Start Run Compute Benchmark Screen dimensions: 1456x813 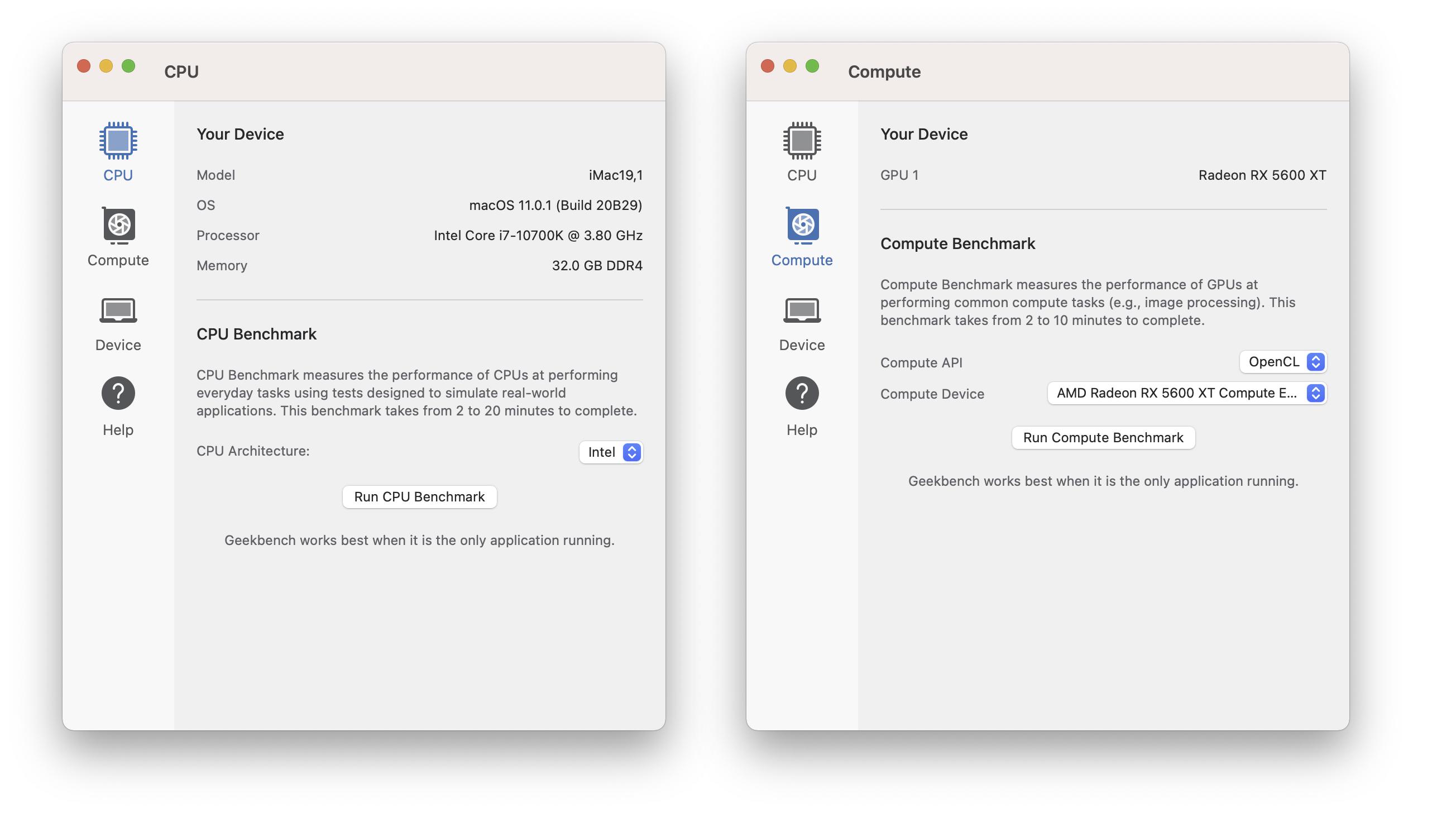click(1103, 438)
